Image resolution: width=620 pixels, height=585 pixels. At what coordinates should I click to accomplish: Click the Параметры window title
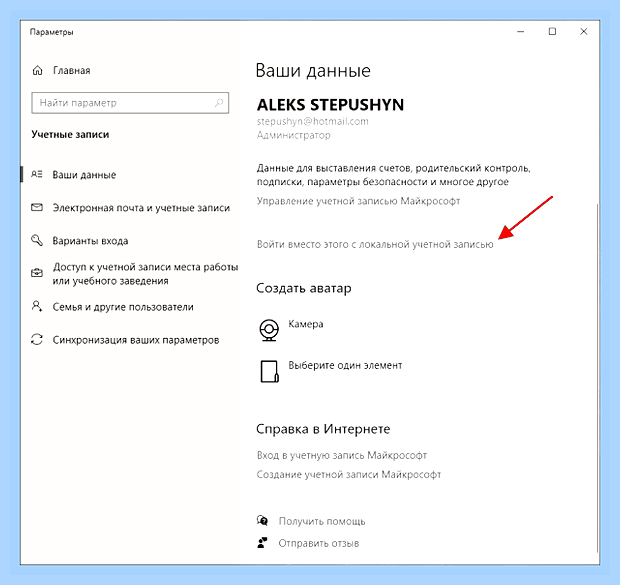point(51,32)
